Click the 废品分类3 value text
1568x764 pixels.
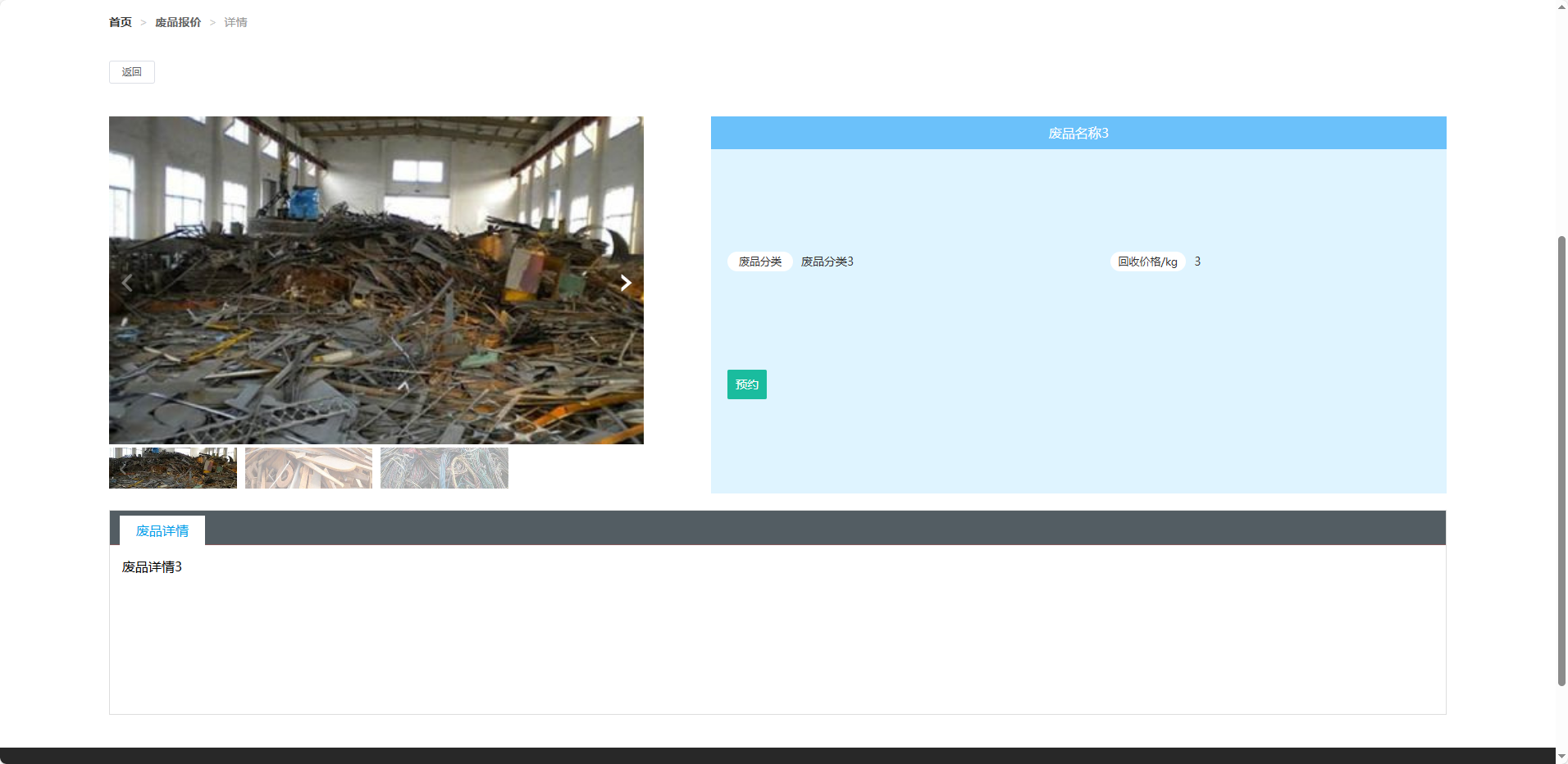click(x=827, y=261)
